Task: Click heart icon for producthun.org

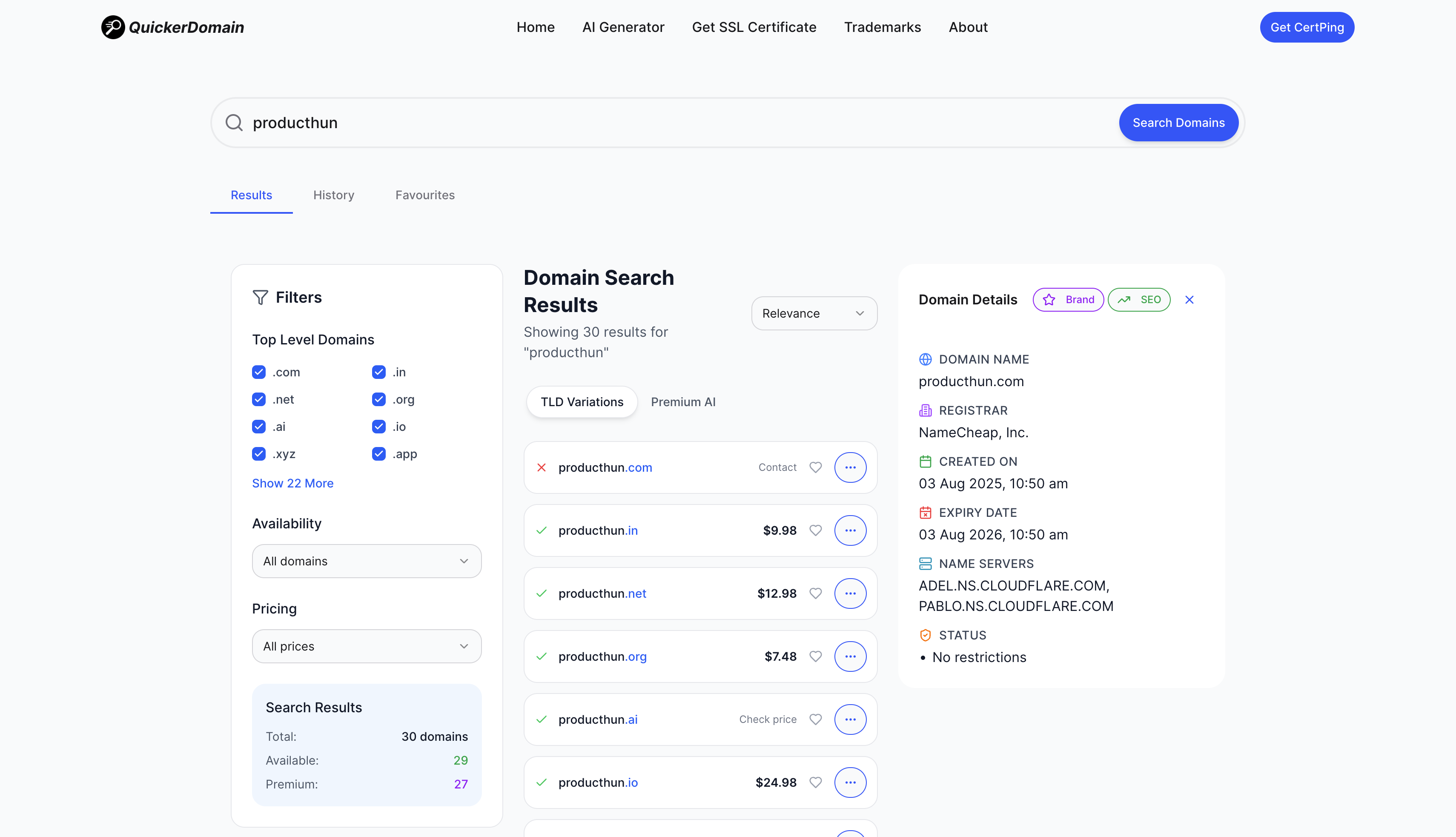Action: (x=815, y=656)
